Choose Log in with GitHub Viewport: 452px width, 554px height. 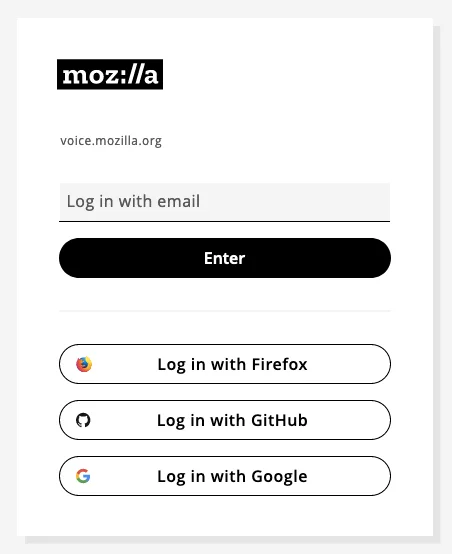point(225,420)
